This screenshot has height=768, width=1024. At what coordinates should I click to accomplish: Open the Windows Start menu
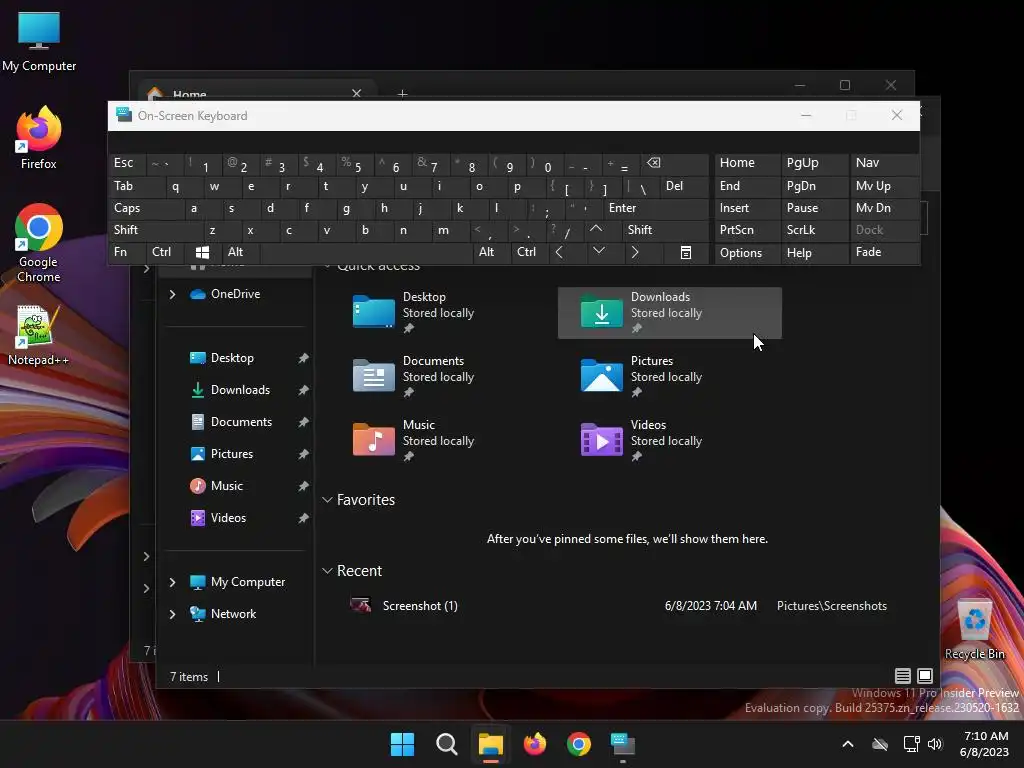point(402,744)
